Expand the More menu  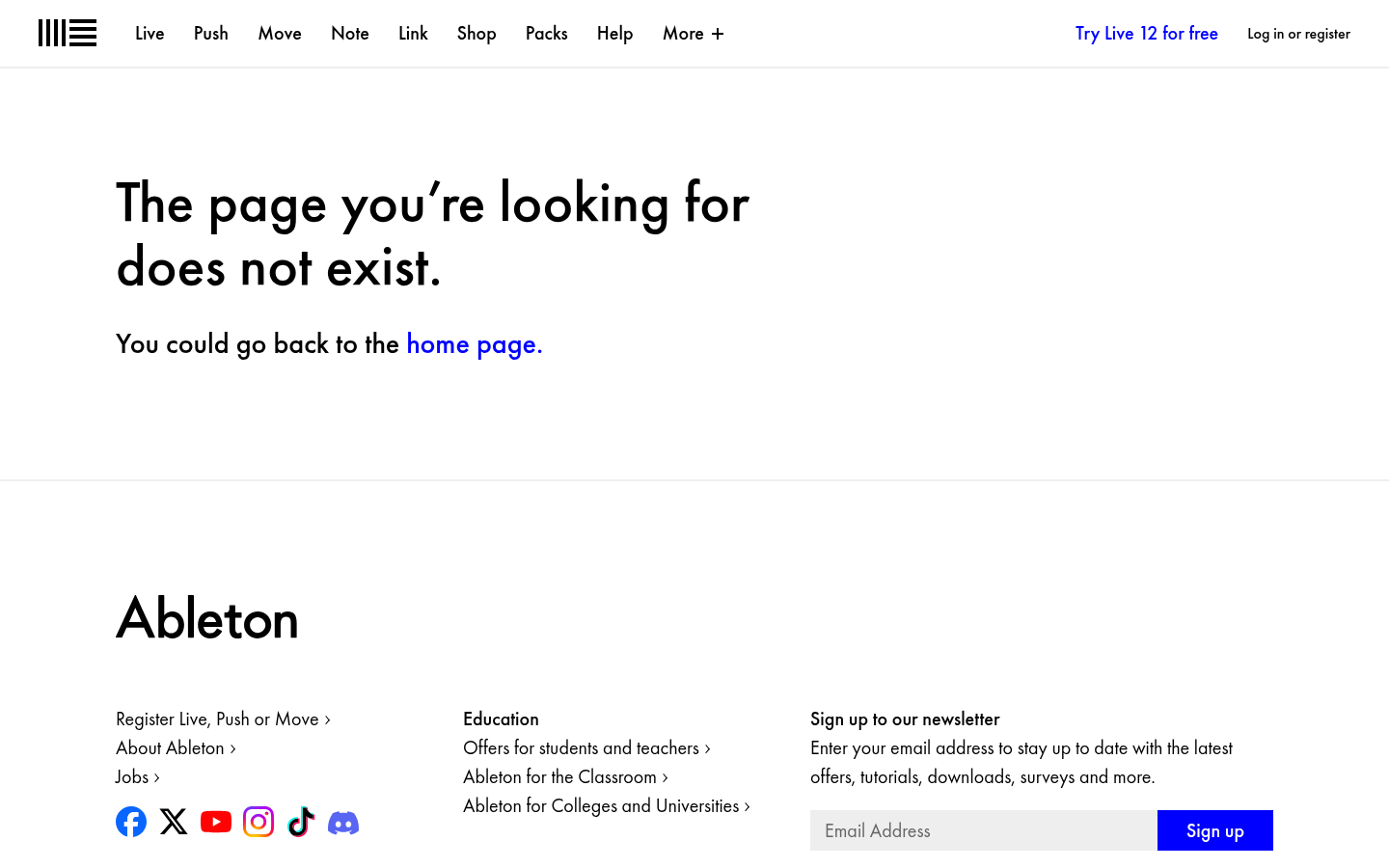point(693,34)
